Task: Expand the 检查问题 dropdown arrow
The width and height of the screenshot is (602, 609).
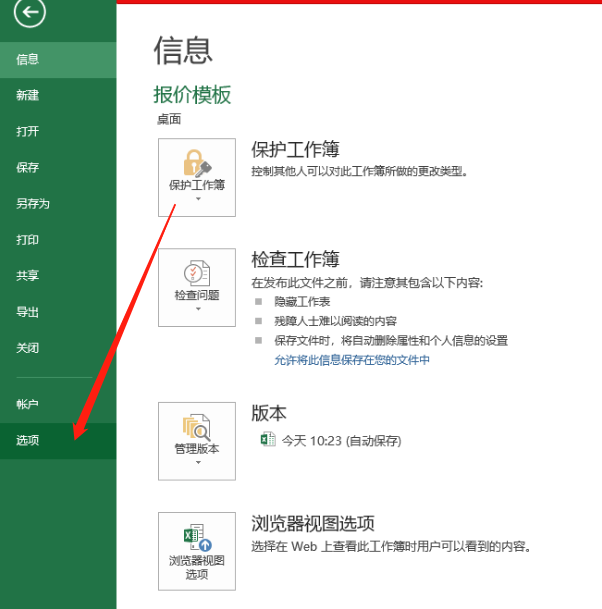Action: point(197,309)
